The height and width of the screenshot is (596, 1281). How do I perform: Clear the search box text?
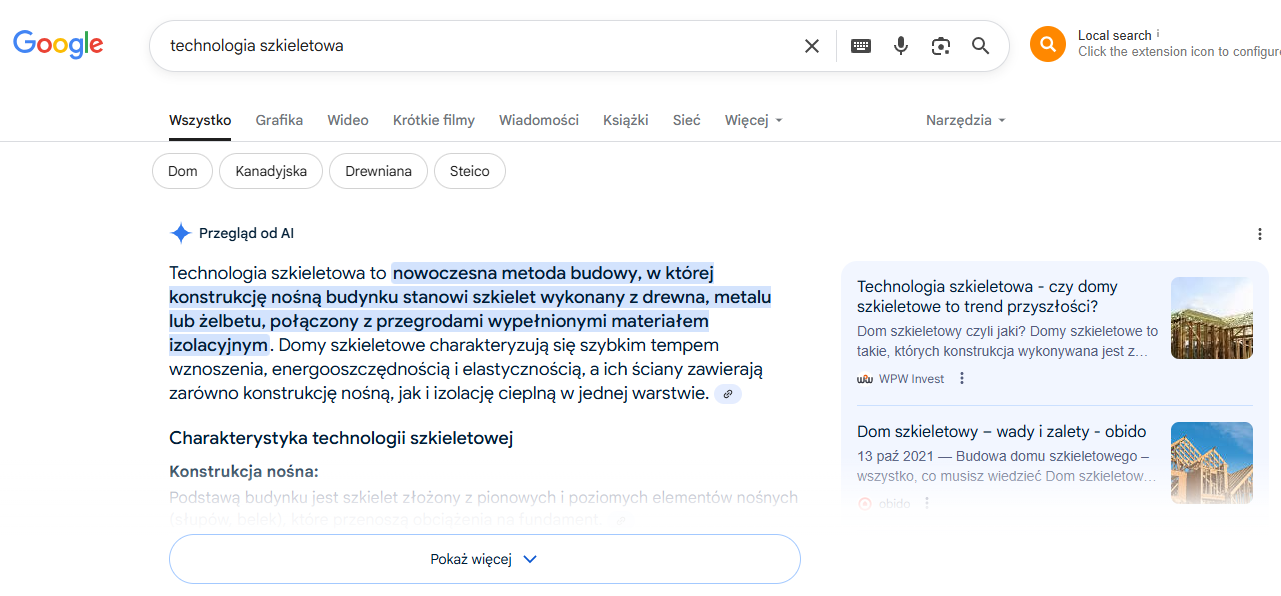click(812, 46)
